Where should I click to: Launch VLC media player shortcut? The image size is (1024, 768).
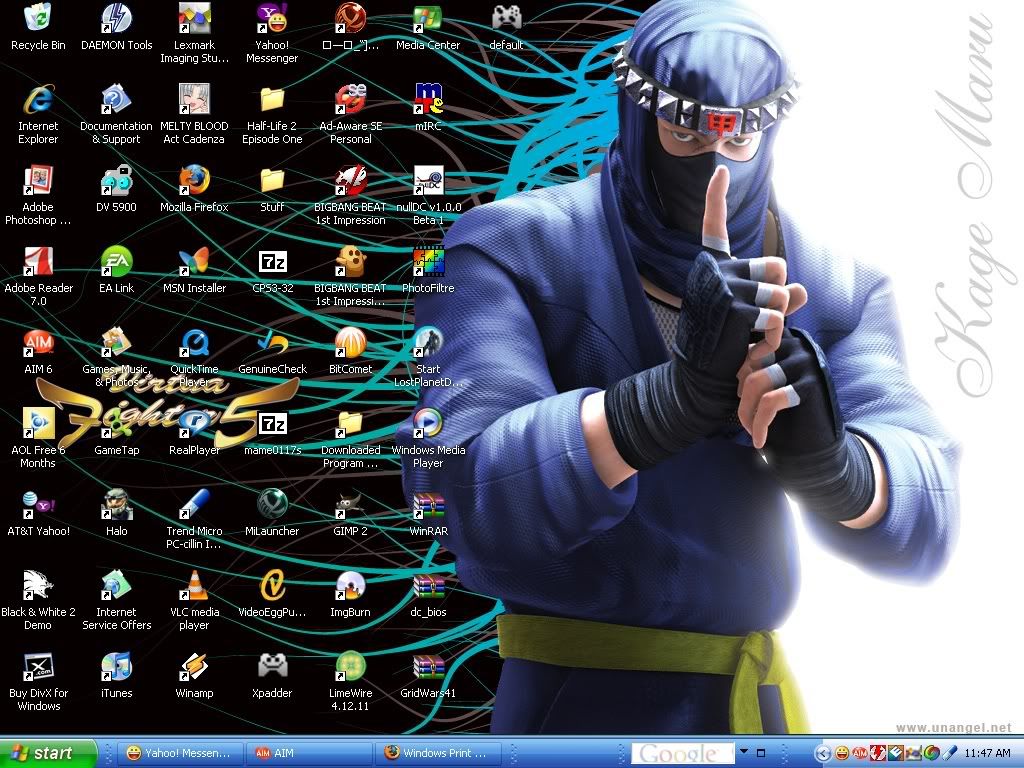coord(194,585)
